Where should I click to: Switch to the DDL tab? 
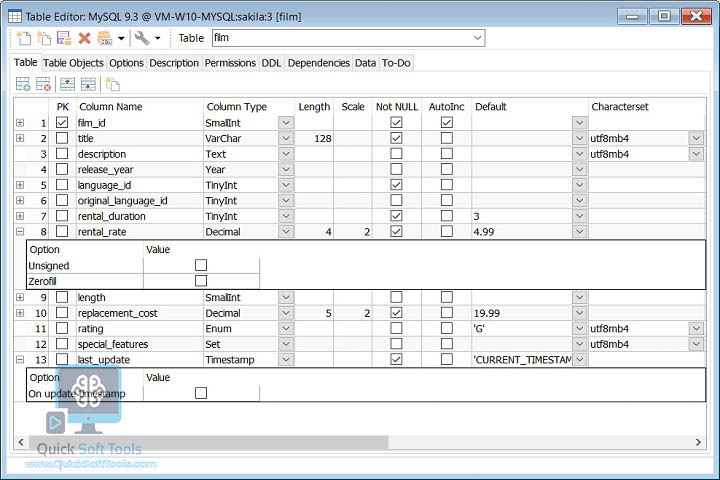point(271,63)
